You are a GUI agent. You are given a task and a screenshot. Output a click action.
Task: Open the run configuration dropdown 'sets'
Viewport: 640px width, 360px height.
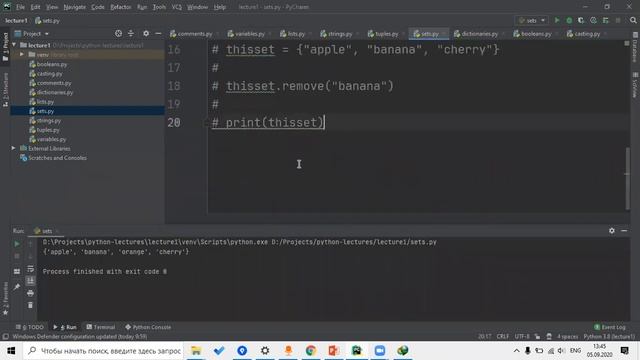(x=532, y=20)
